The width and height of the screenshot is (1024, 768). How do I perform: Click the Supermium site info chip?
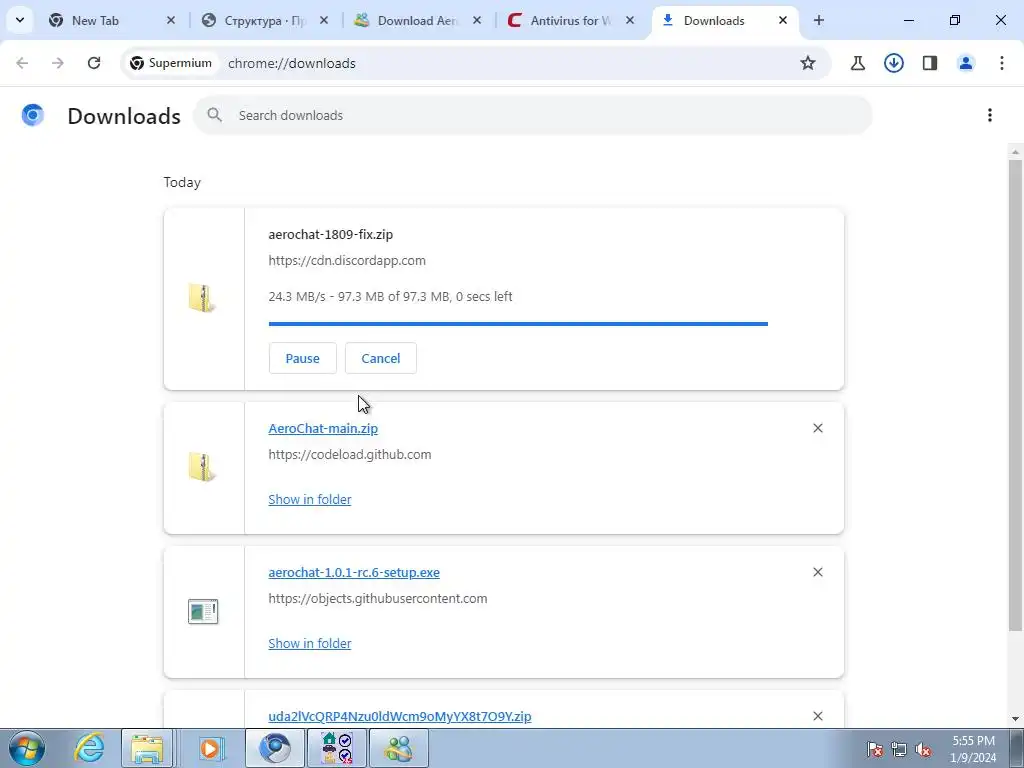(171, 63)
